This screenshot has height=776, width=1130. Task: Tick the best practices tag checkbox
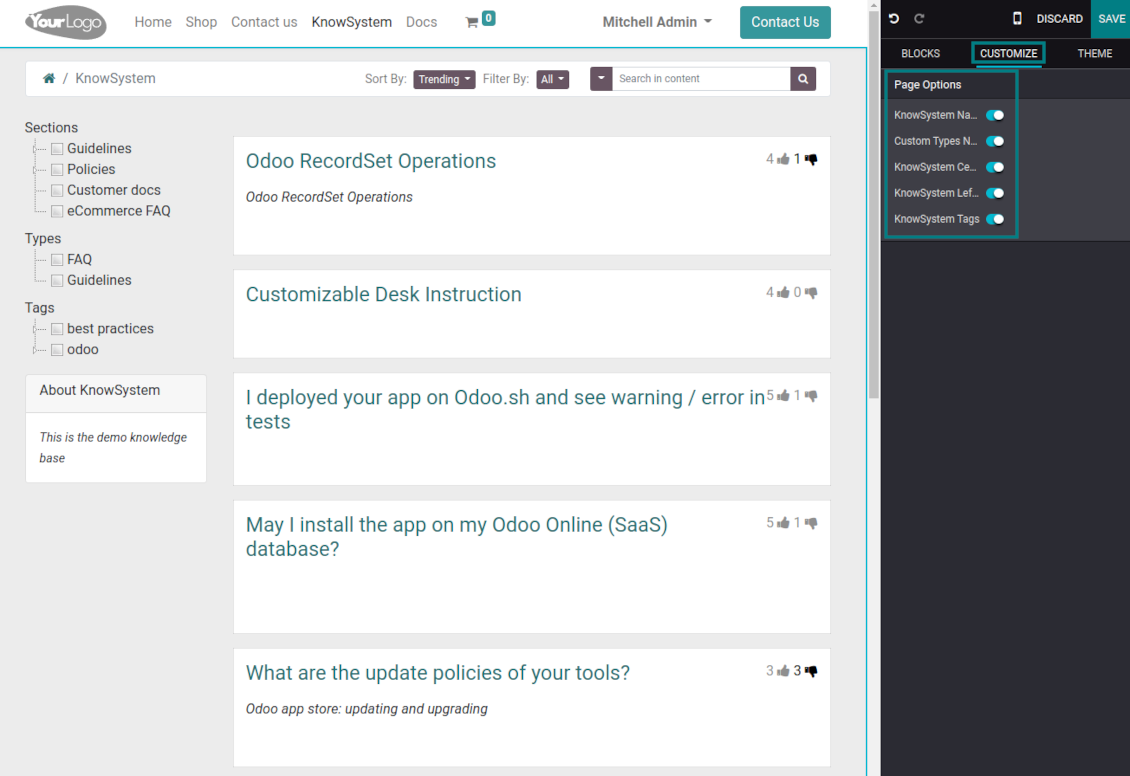[x=57, y=329]
